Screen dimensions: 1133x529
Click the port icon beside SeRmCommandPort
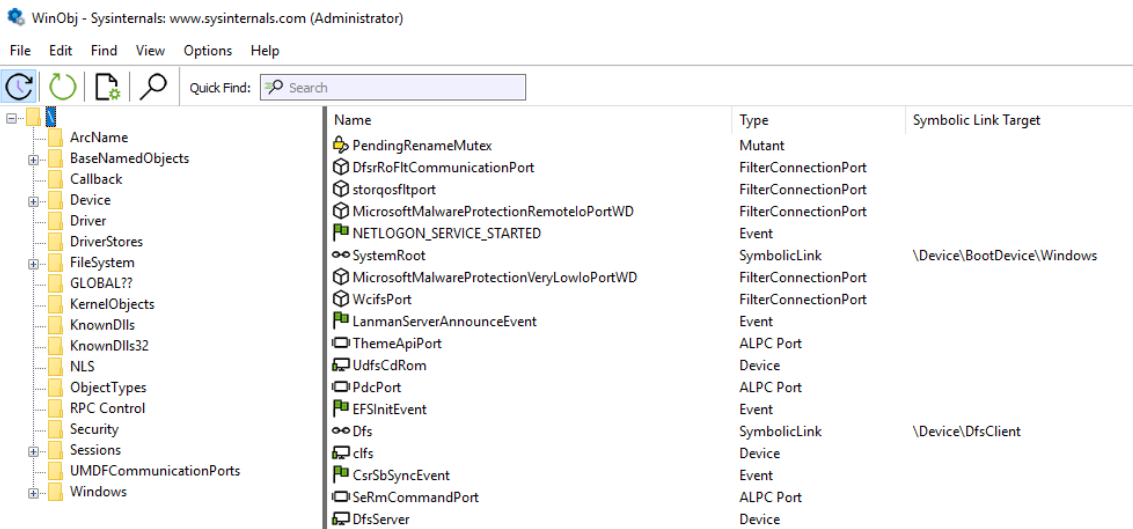[340, 497]
